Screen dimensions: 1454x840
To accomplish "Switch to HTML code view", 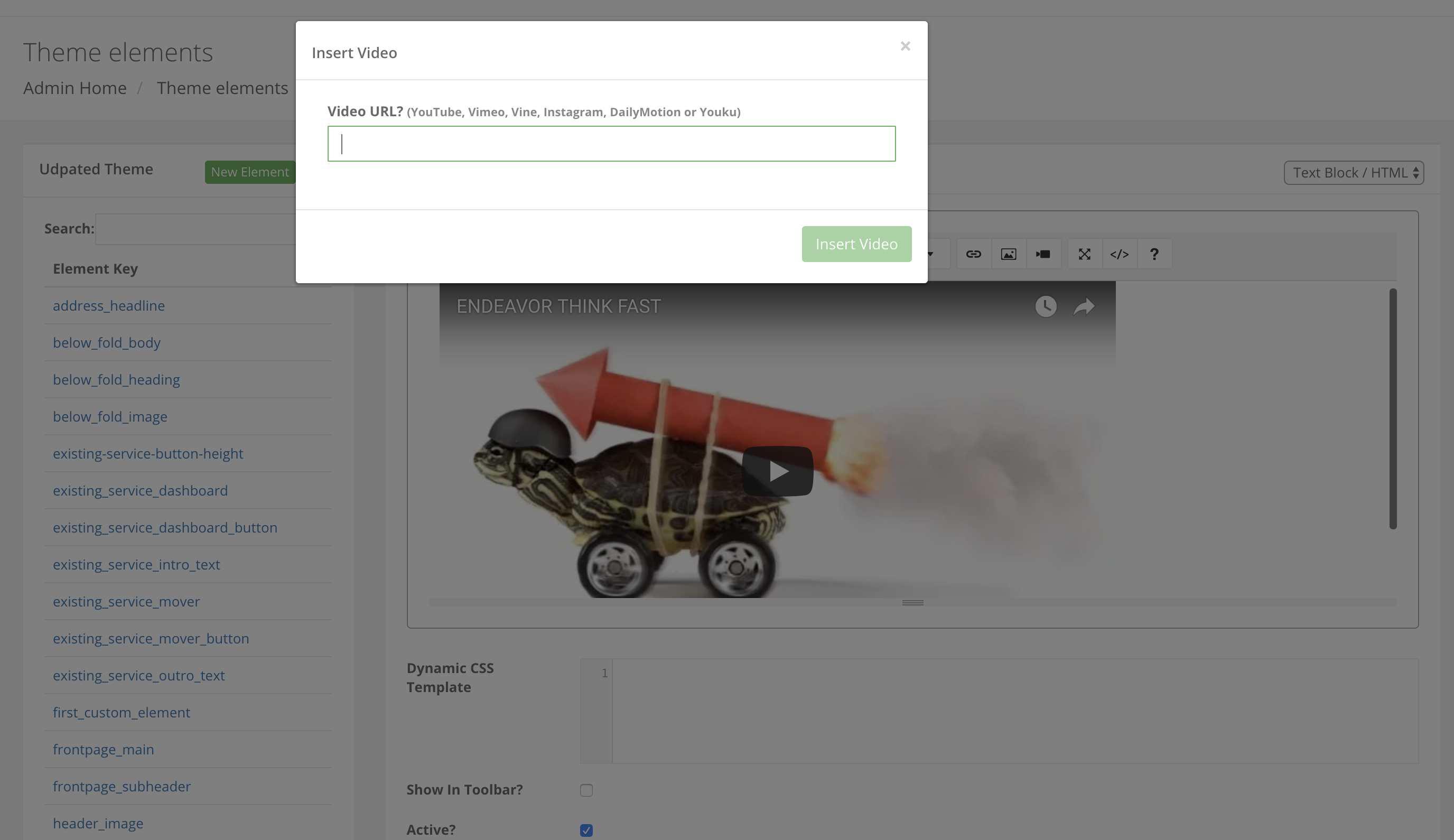I will 1120,254.
